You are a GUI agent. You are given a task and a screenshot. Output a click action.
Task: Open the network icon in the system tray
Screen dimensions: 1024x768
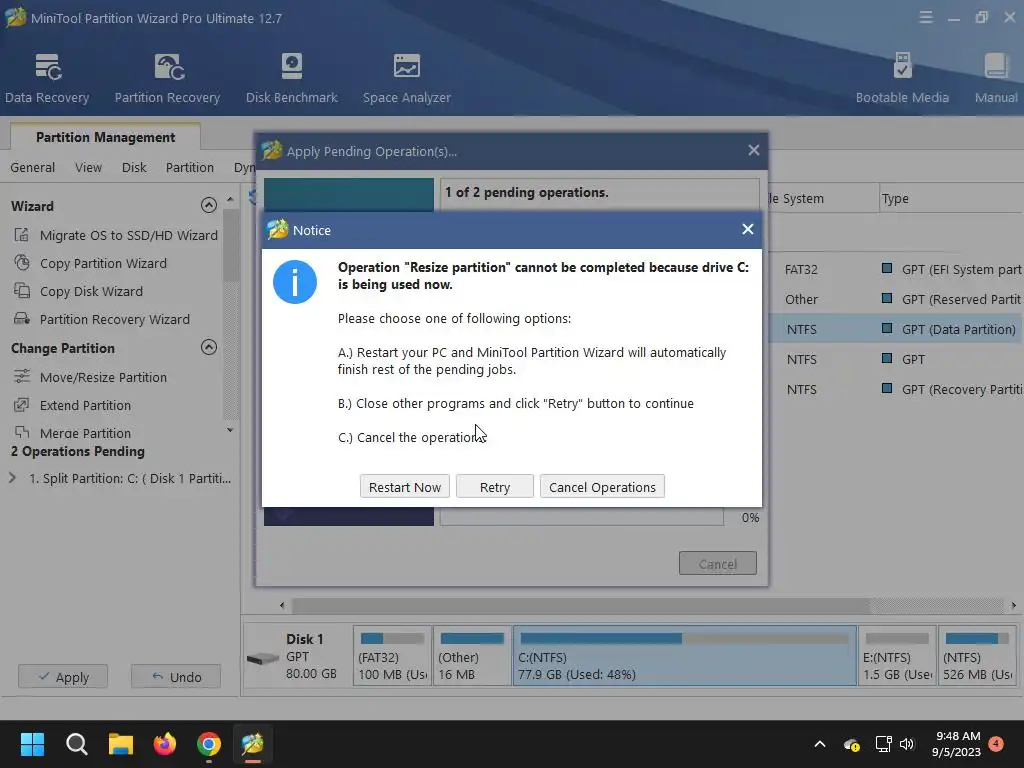(883, 744)
